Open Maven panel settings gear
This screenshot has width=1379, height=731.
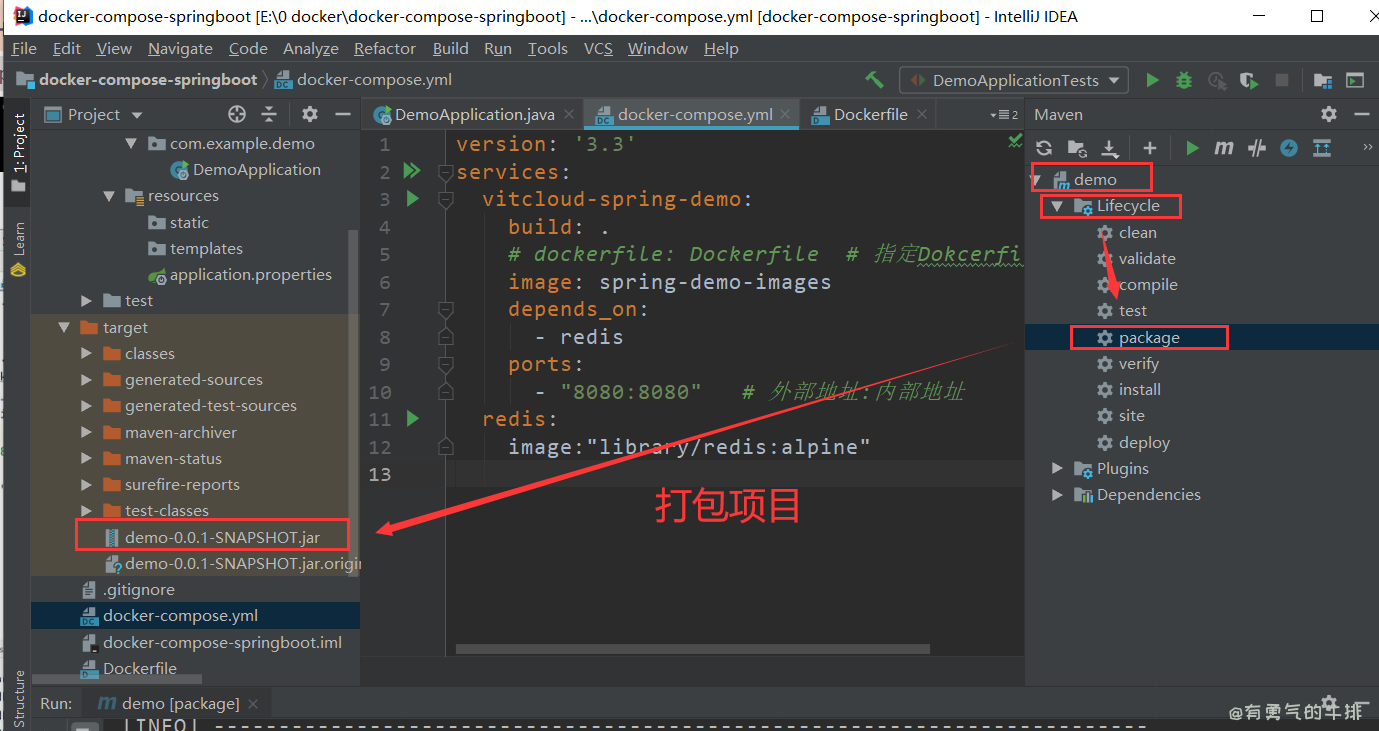(1328, 114)
